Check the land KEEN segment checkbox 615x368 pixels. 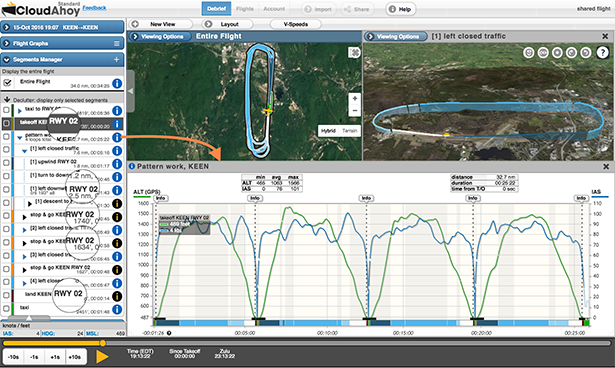(6, 295)
